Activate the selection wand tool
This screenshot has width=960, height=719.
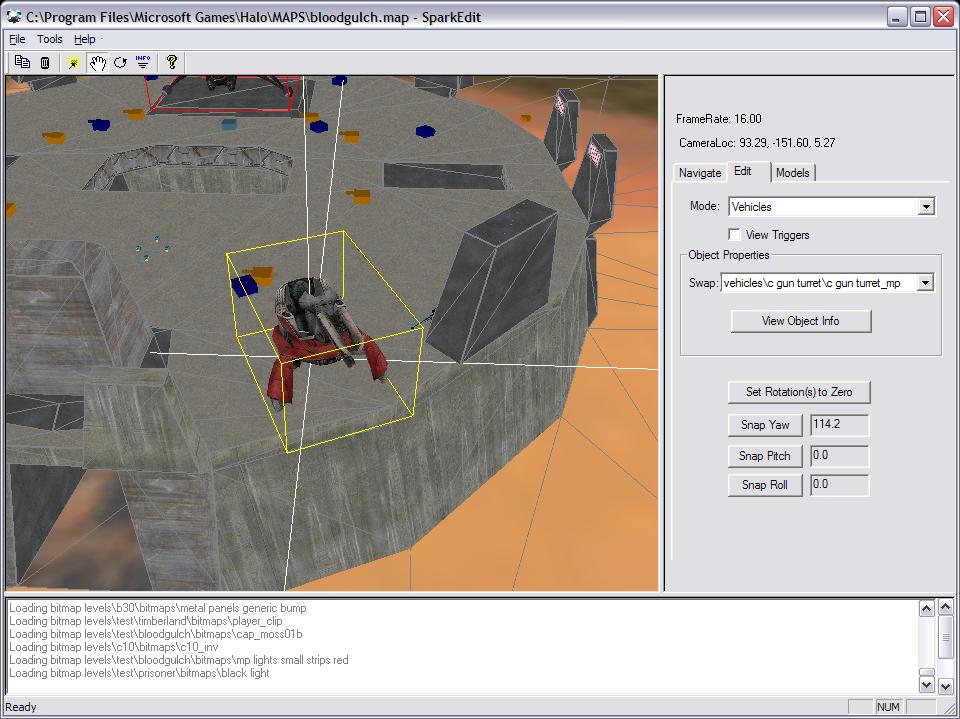(x=73, y=62)
